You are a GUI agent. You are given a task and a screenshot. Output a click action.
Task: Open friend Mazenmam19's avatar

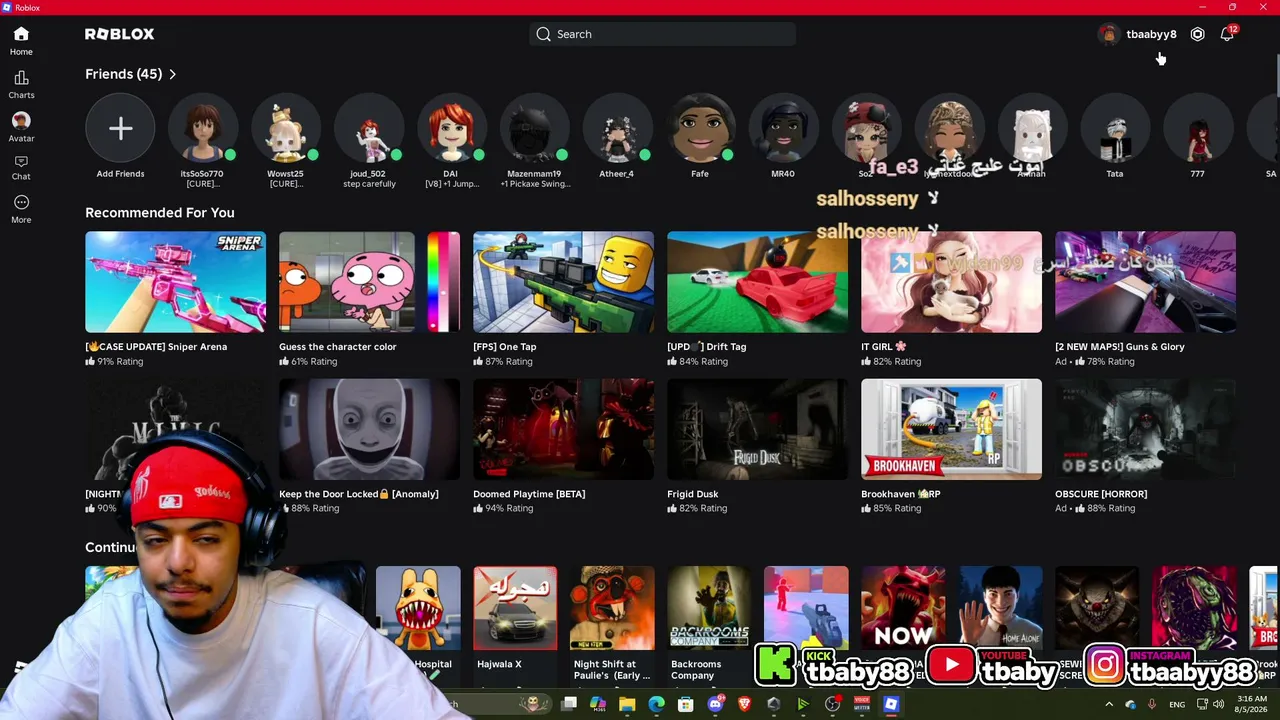(x=535, y=128)
